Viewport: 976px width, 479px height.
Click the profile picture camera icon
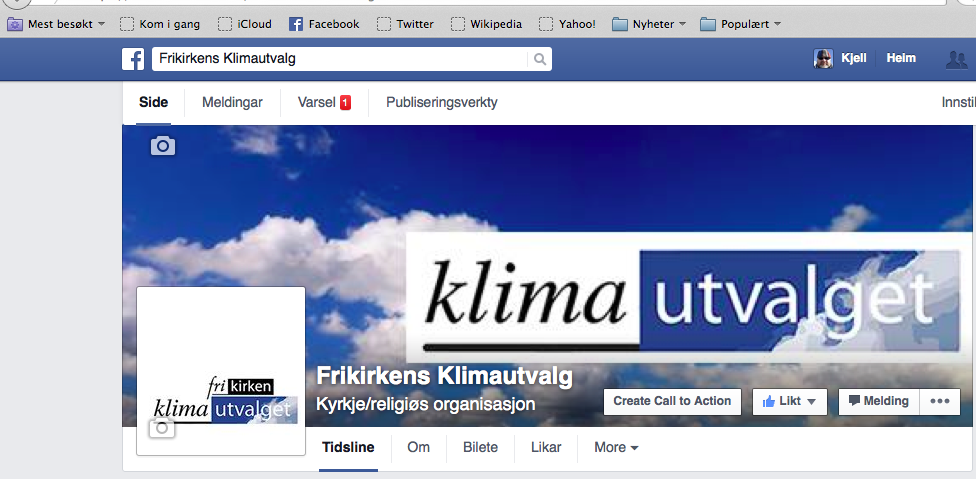(162, 428)
